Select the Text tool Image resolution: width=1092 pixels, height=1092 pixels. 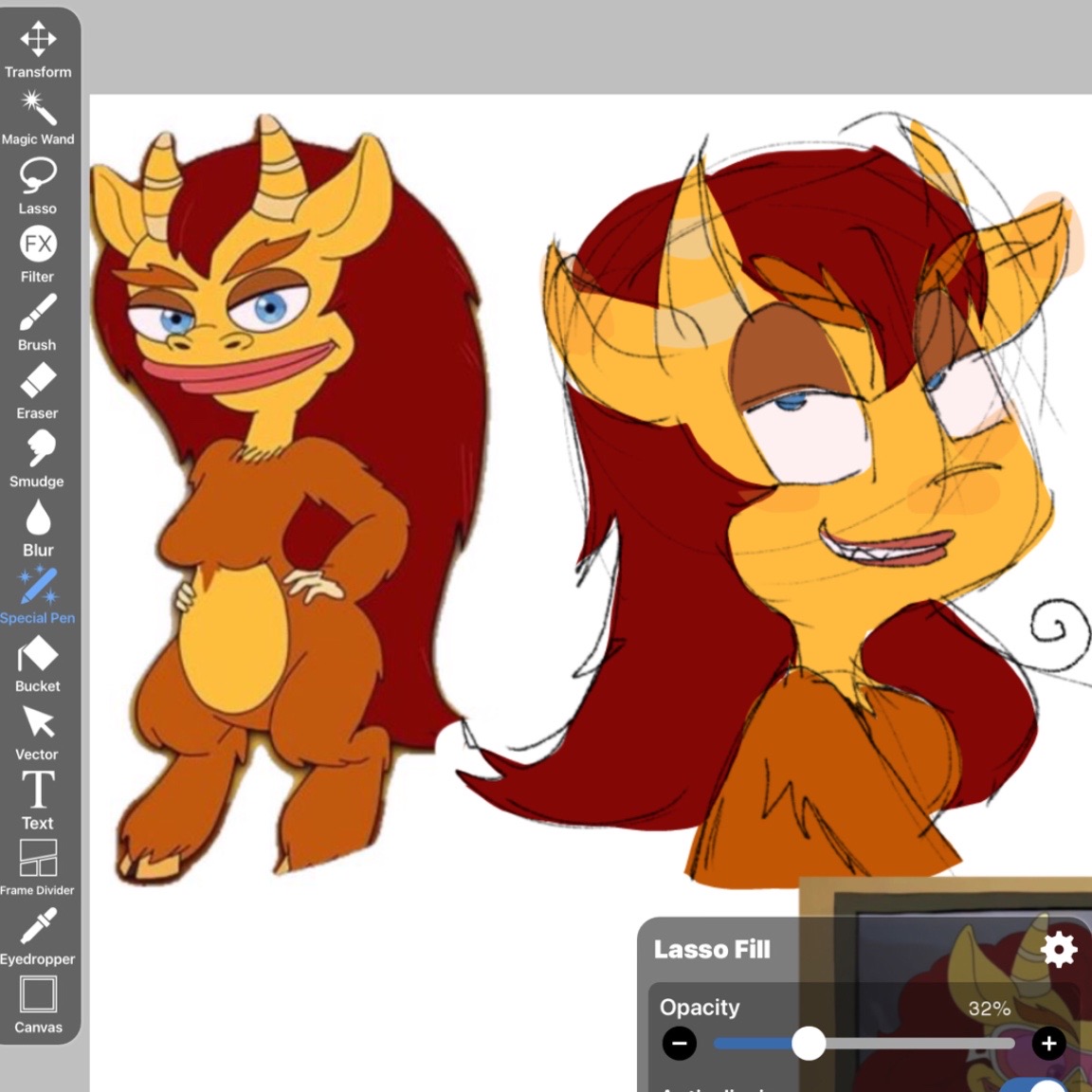(x=38, y=800)
